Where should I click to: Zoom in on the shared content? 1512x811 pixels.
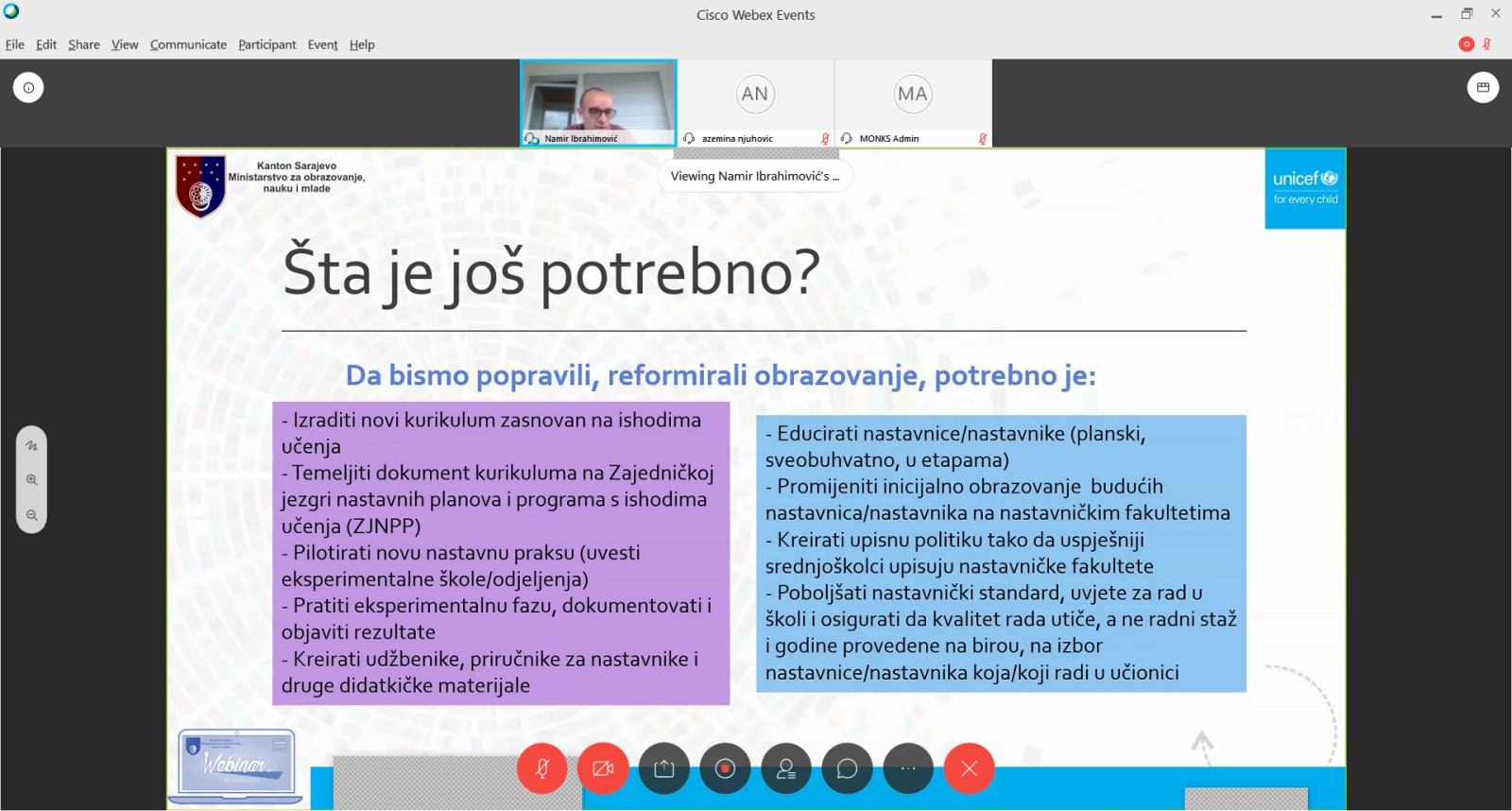32,480
